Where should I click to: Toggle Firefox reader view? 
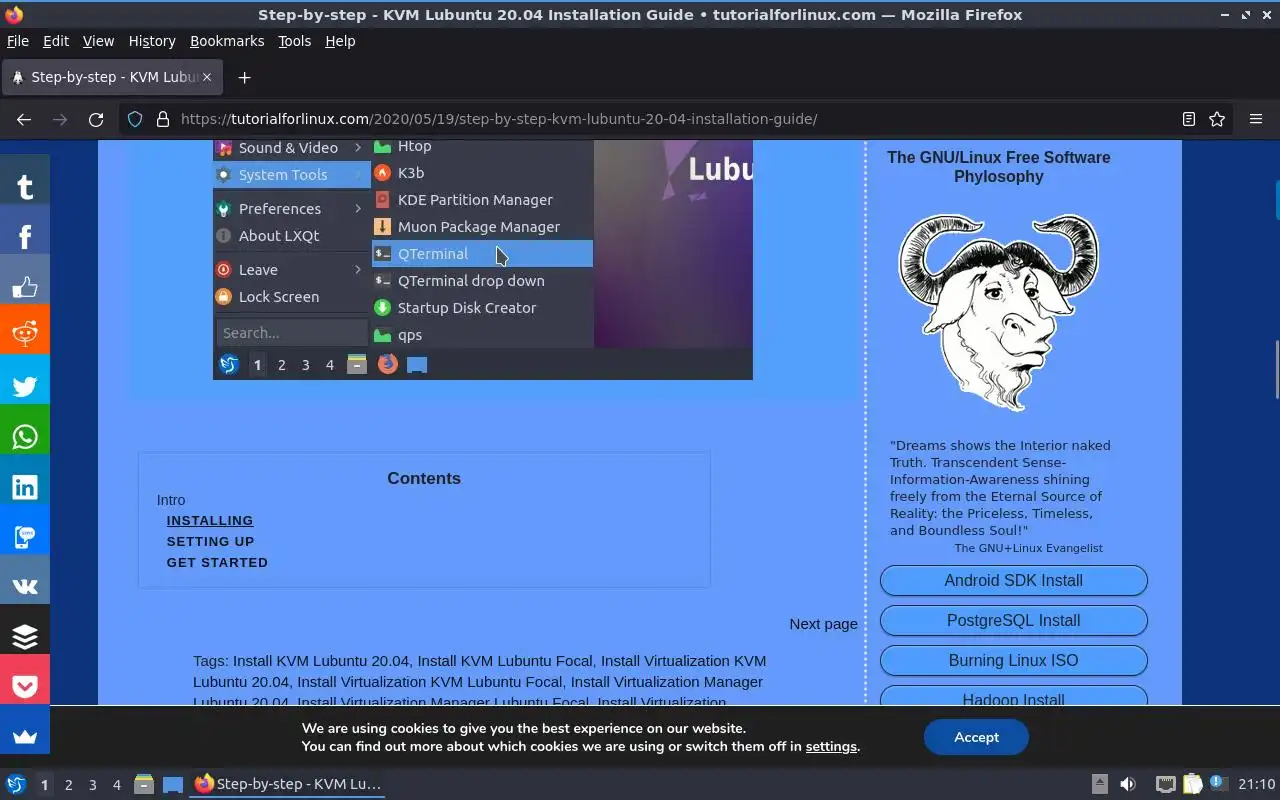pyautogui.click(x=1188, y=119)
